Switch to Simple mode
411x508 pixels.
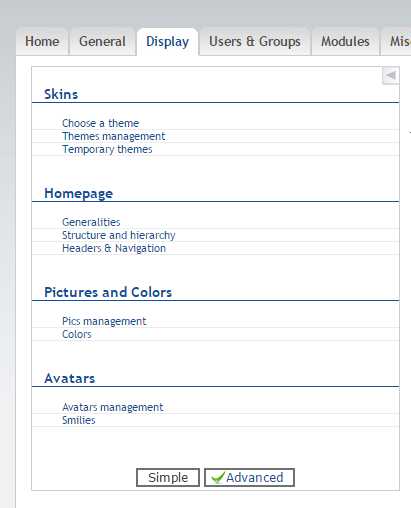(168, 477)
